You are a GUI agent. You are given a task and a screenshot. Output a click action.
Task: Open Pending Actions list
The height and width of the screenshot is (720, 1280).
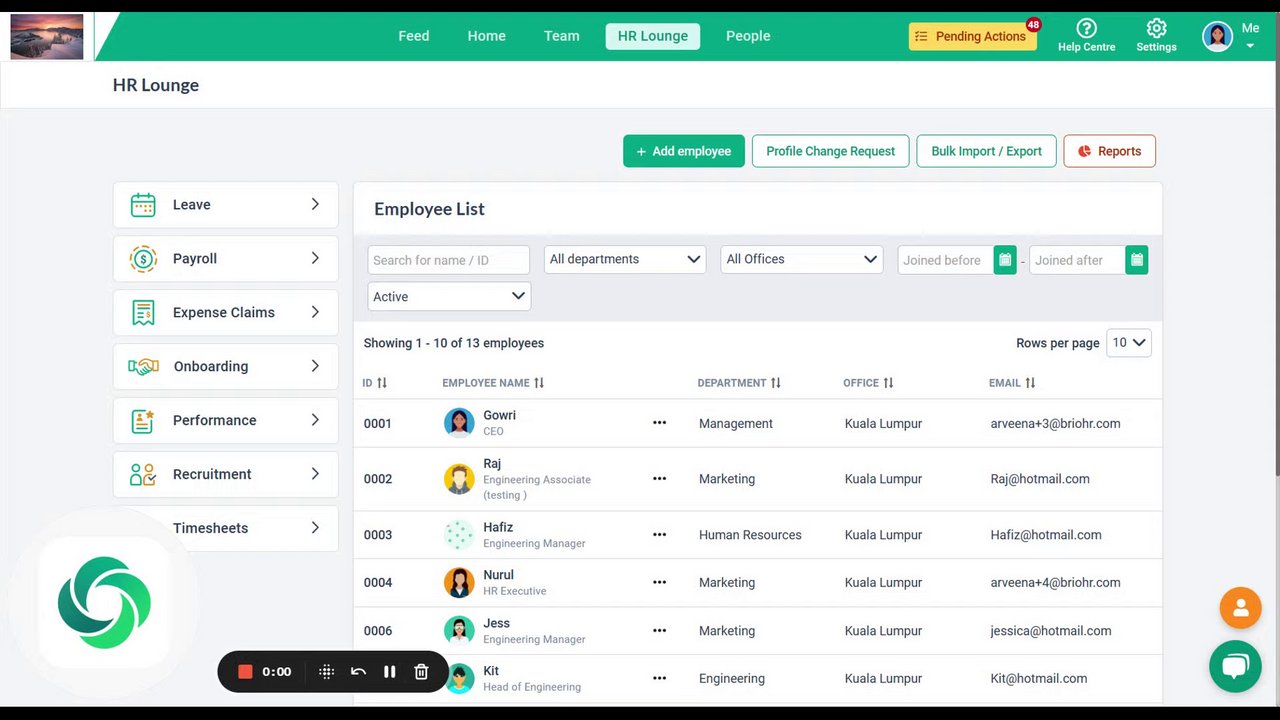(972, 36)
